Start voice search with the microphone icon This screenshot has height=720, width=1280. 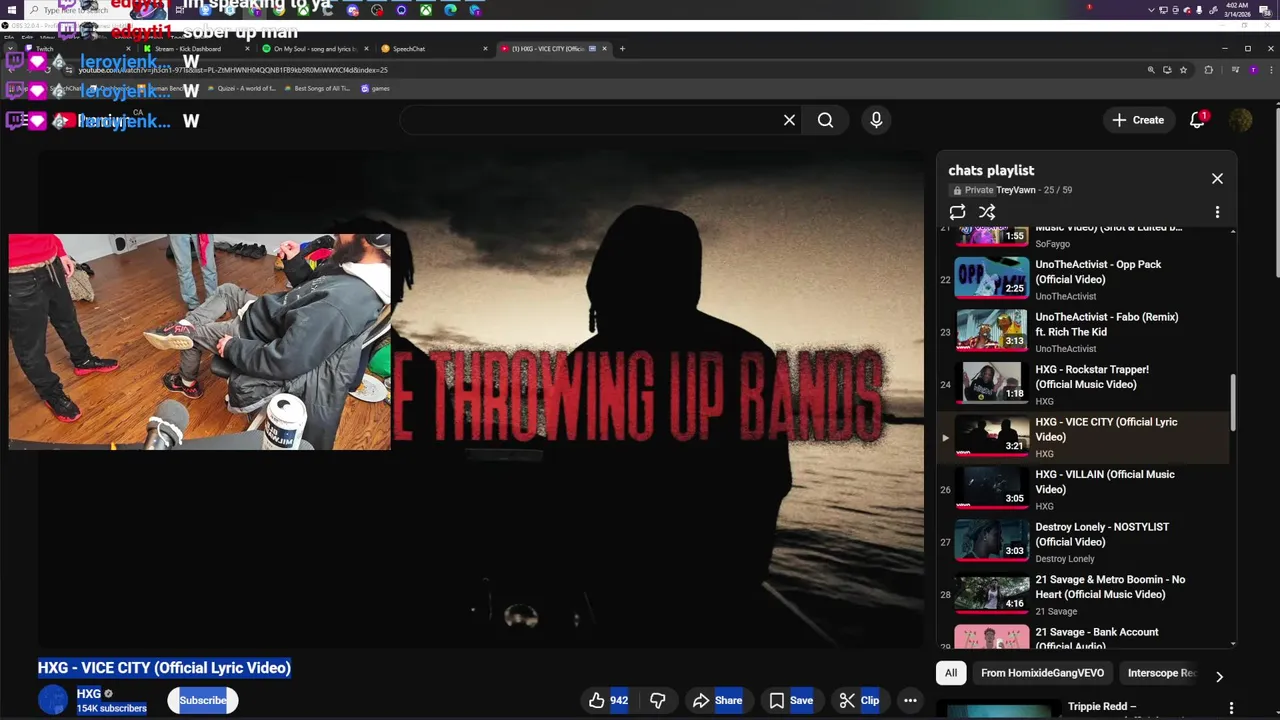pyautogui.click(x=876, y=120)
